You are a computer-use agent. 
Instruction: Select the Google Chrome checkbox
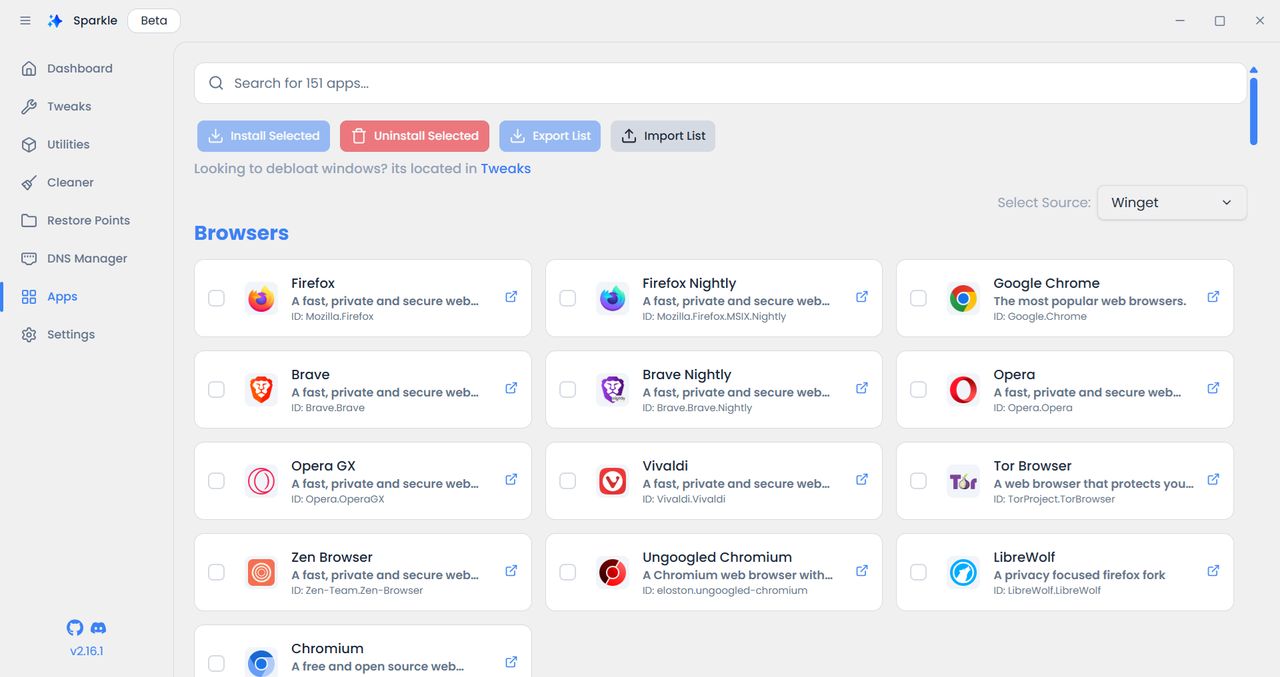[x=918, y=298]
